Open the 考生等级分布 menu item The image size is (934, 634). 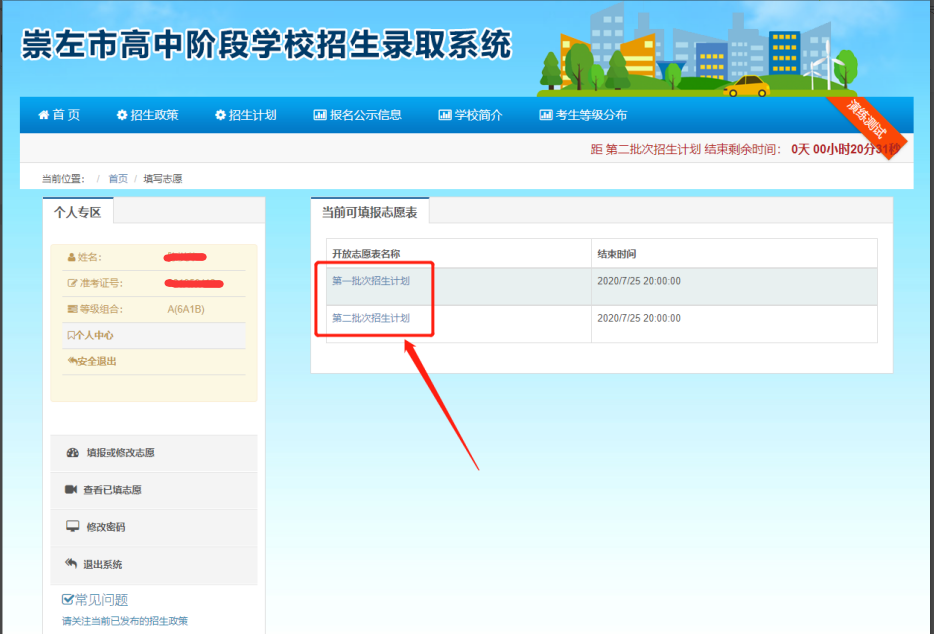pos(590,115)
